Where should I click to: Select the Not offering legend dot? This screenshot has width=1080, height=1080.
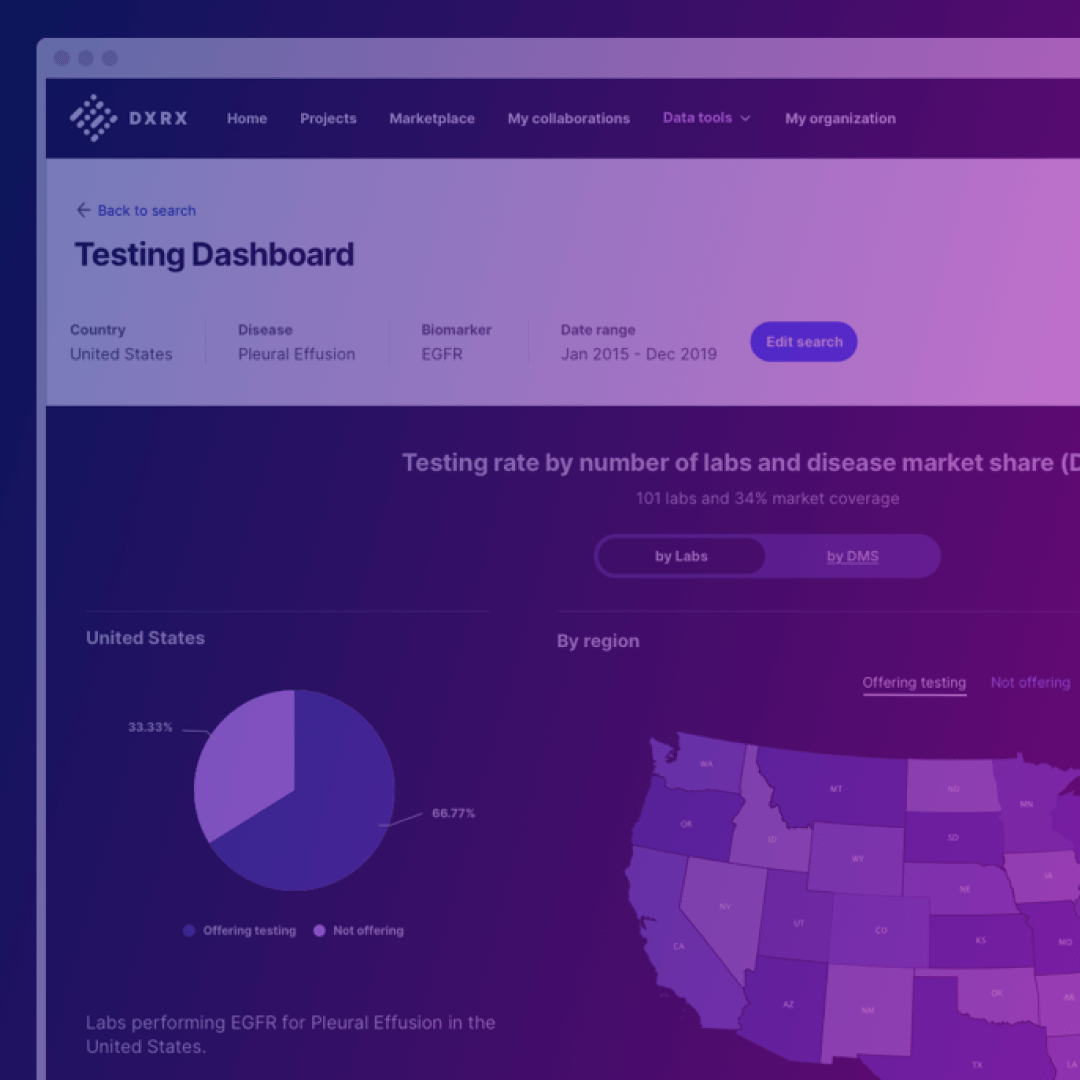[x=320, y=930]
